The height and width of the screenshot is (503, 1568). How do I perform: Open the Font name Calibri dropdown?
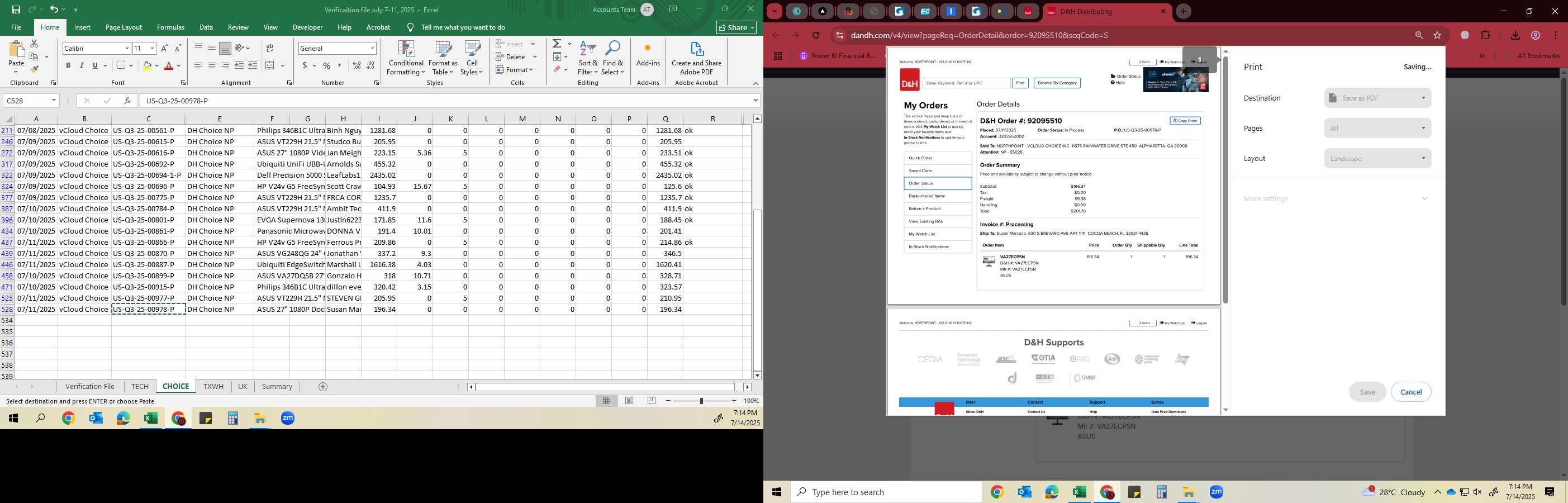pos(127,48)
